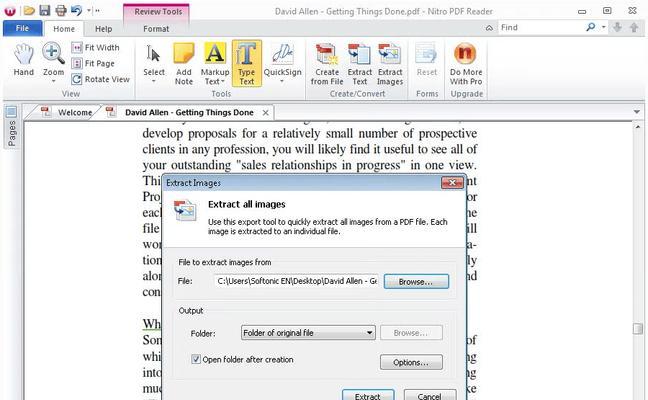Toggle Open folder after creation checkbox

[x=196, y=359]
